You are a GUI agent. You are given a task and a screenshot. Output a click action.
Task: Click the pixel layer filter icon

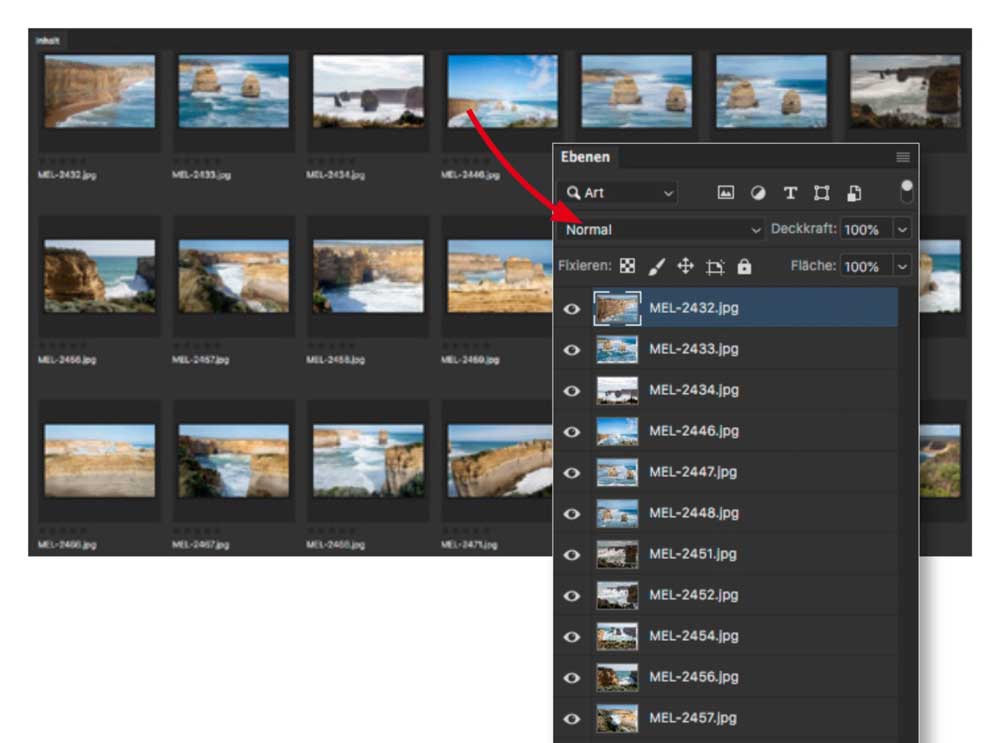click(726, 193)
